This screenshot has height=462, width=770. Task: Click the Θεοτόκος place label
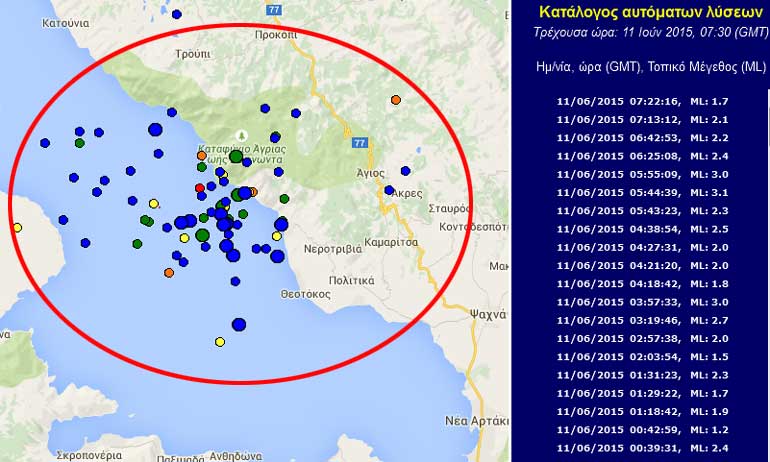tap(305, 294)
